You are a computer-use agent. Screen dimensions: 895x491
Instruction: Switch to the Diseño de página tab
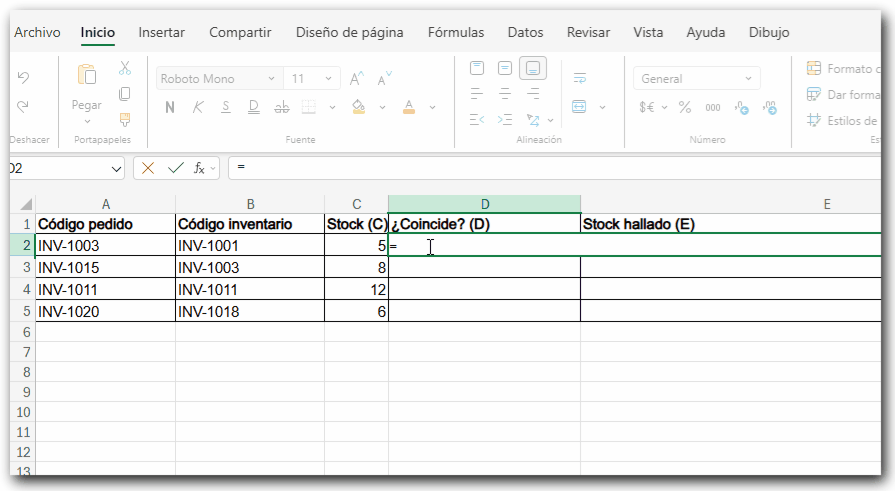click(x=349, y=33)
